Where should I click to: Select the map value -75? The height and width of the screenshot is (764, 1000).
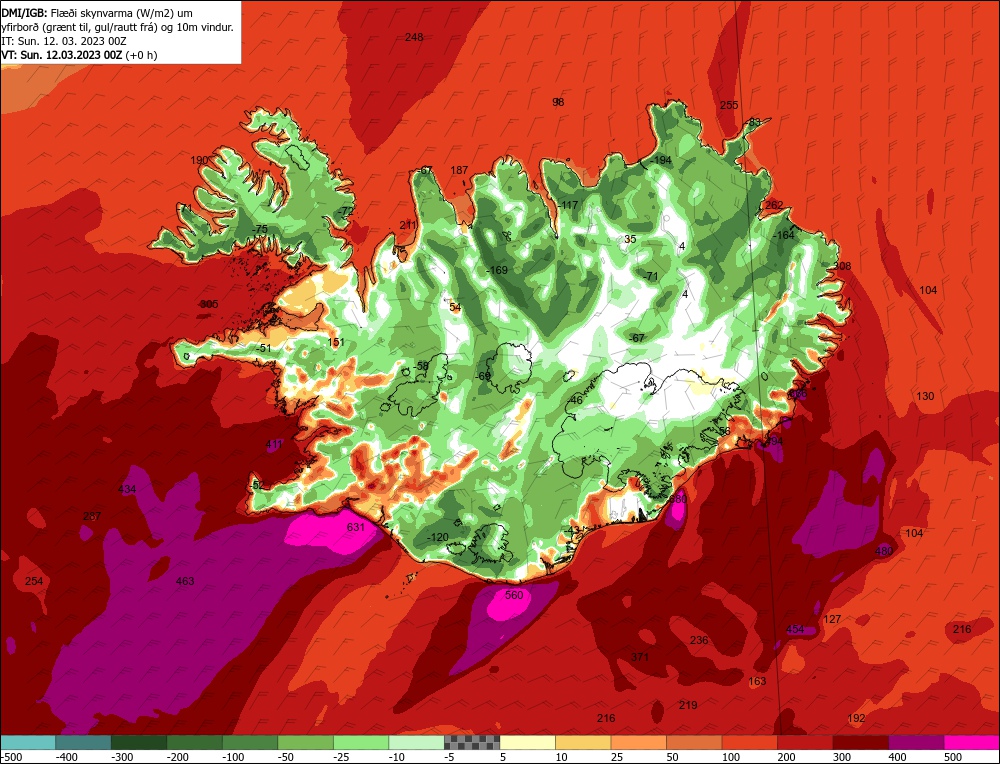pyautogui.click(x=259, y=230)
